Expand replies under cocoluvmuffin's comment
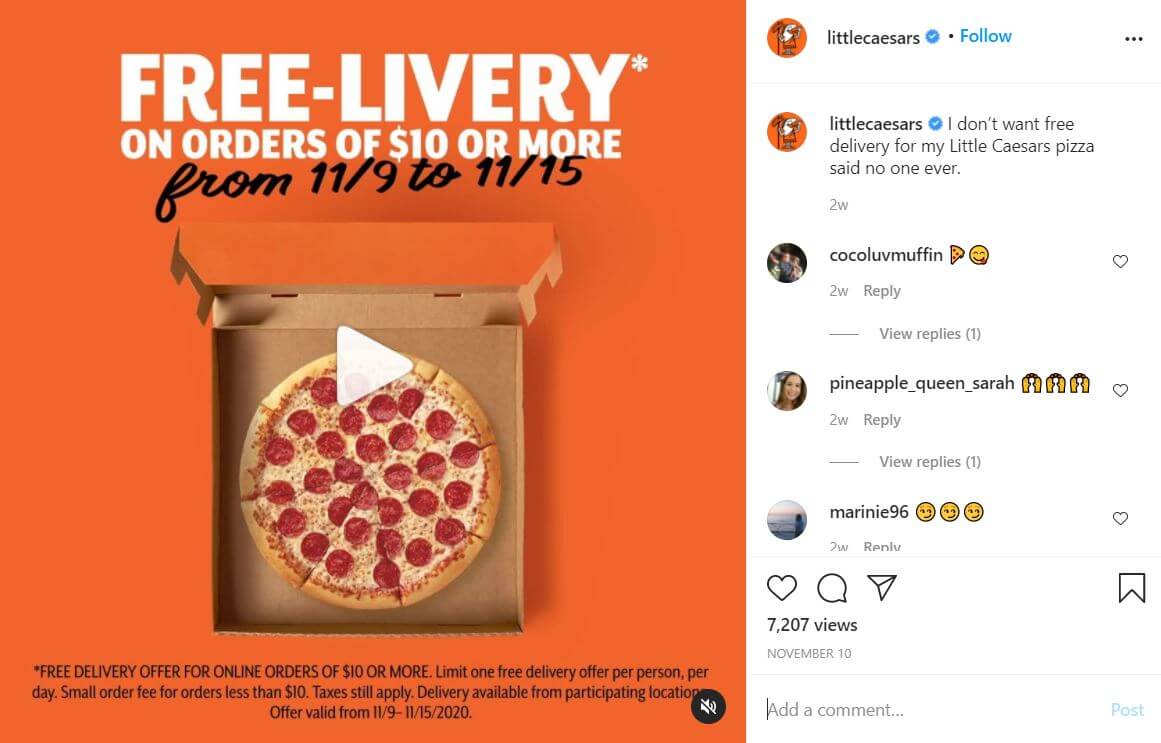Viewport: 1161px width, 743px height. point(930,334)
